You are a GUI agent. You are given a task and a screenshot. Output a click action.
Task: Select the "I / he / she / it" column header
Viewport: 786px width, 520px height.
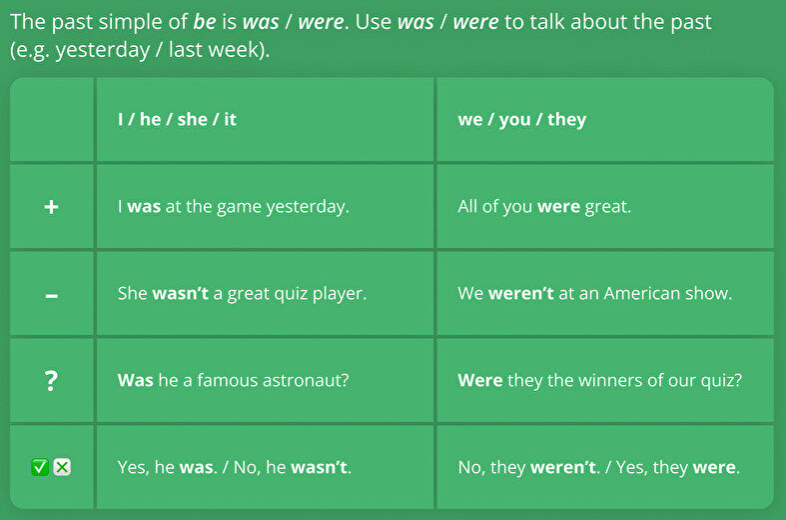(x=177, y=120)
